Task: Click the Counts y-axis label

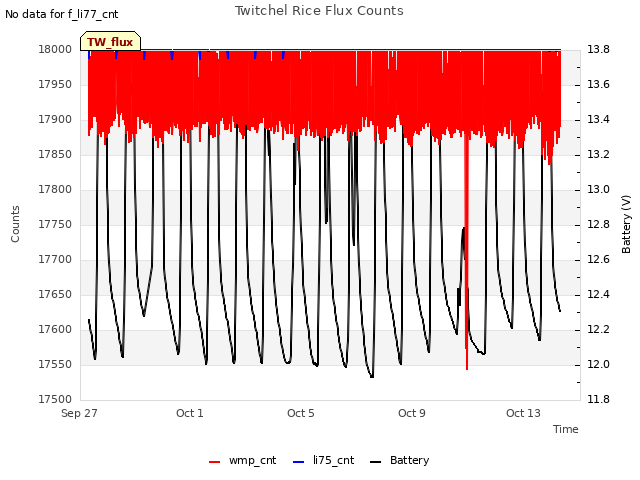Action: [x=15, y=224]
